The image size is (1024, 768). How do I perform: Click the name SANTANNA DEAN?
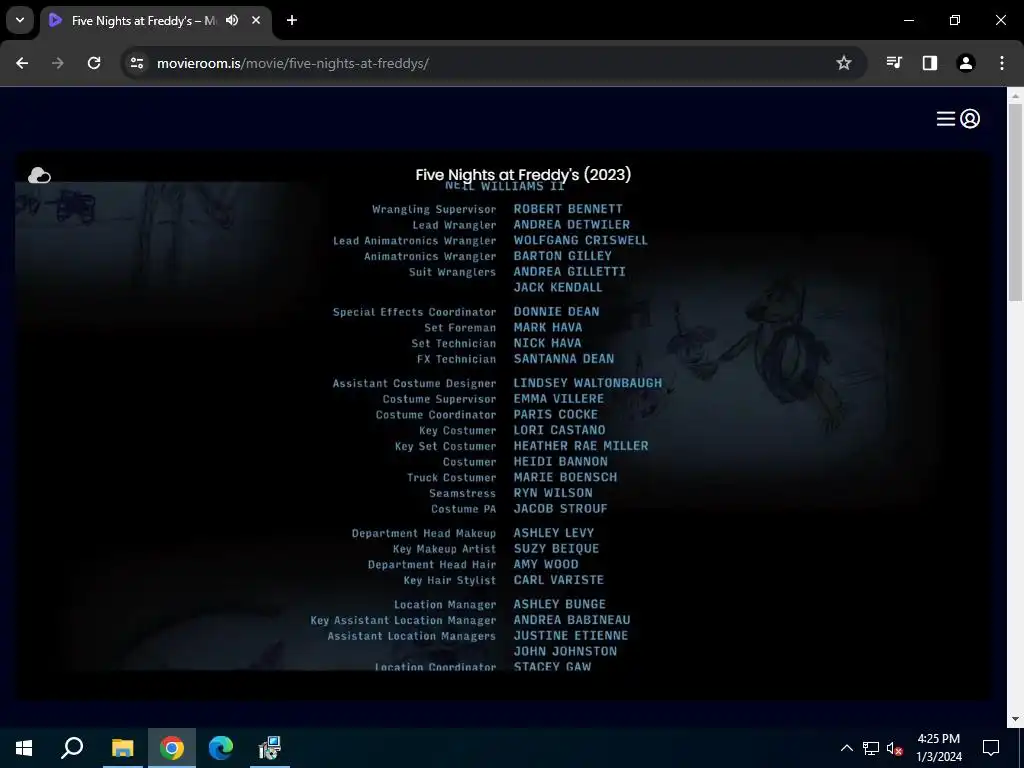point(564,359)
